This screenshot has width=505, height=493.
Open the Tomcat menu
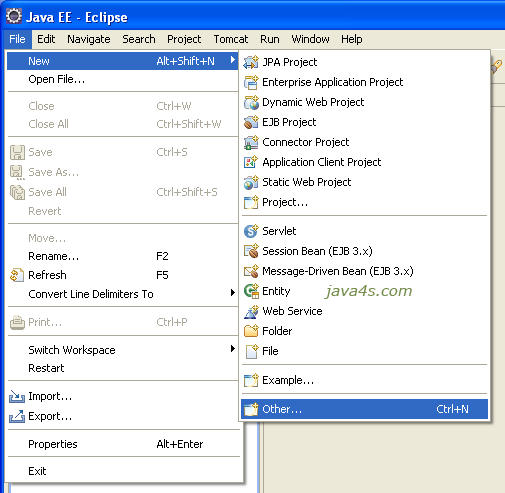pyautogui.click(x=231, y=39)
